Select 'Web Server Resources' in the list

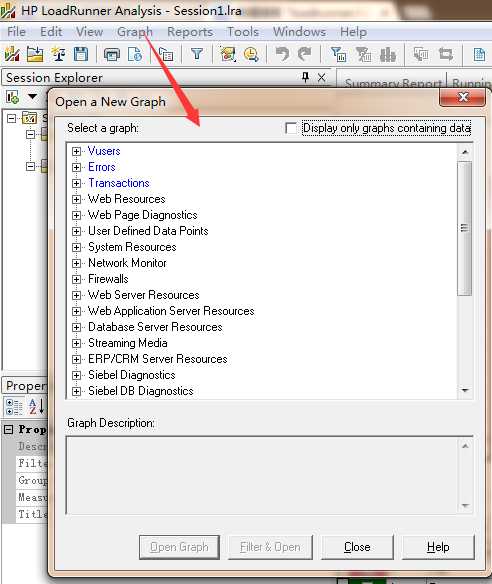click(143, 295)
